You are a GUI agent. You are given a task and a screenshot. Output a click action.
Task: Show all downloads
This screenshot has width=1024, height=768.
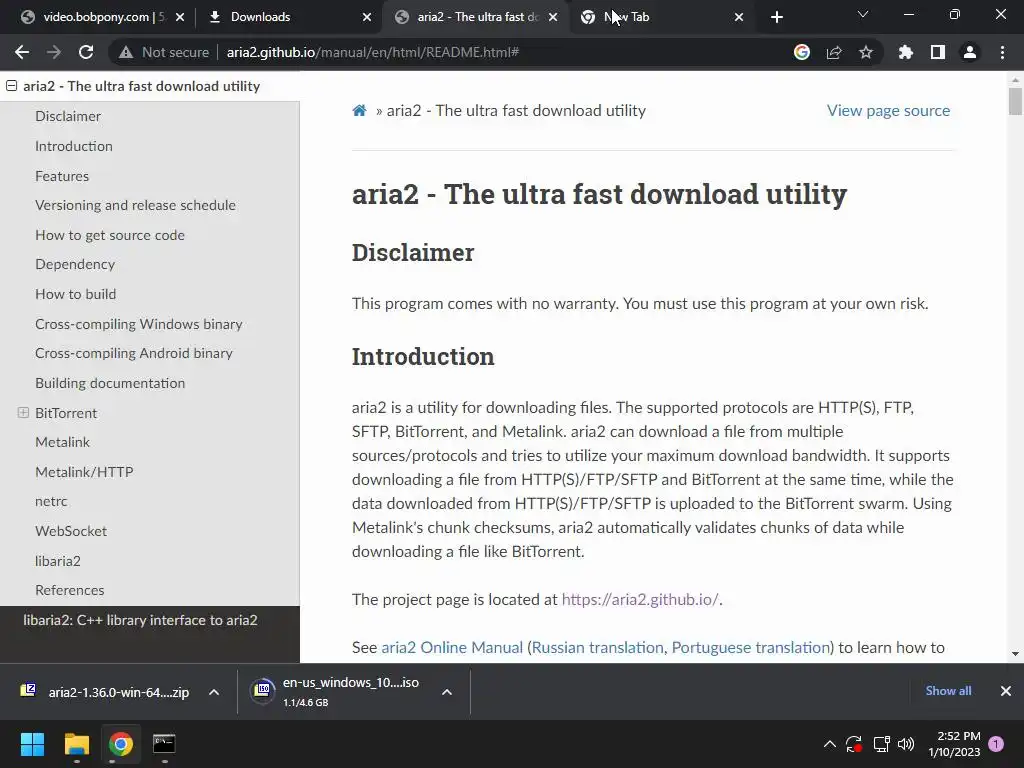948,691
